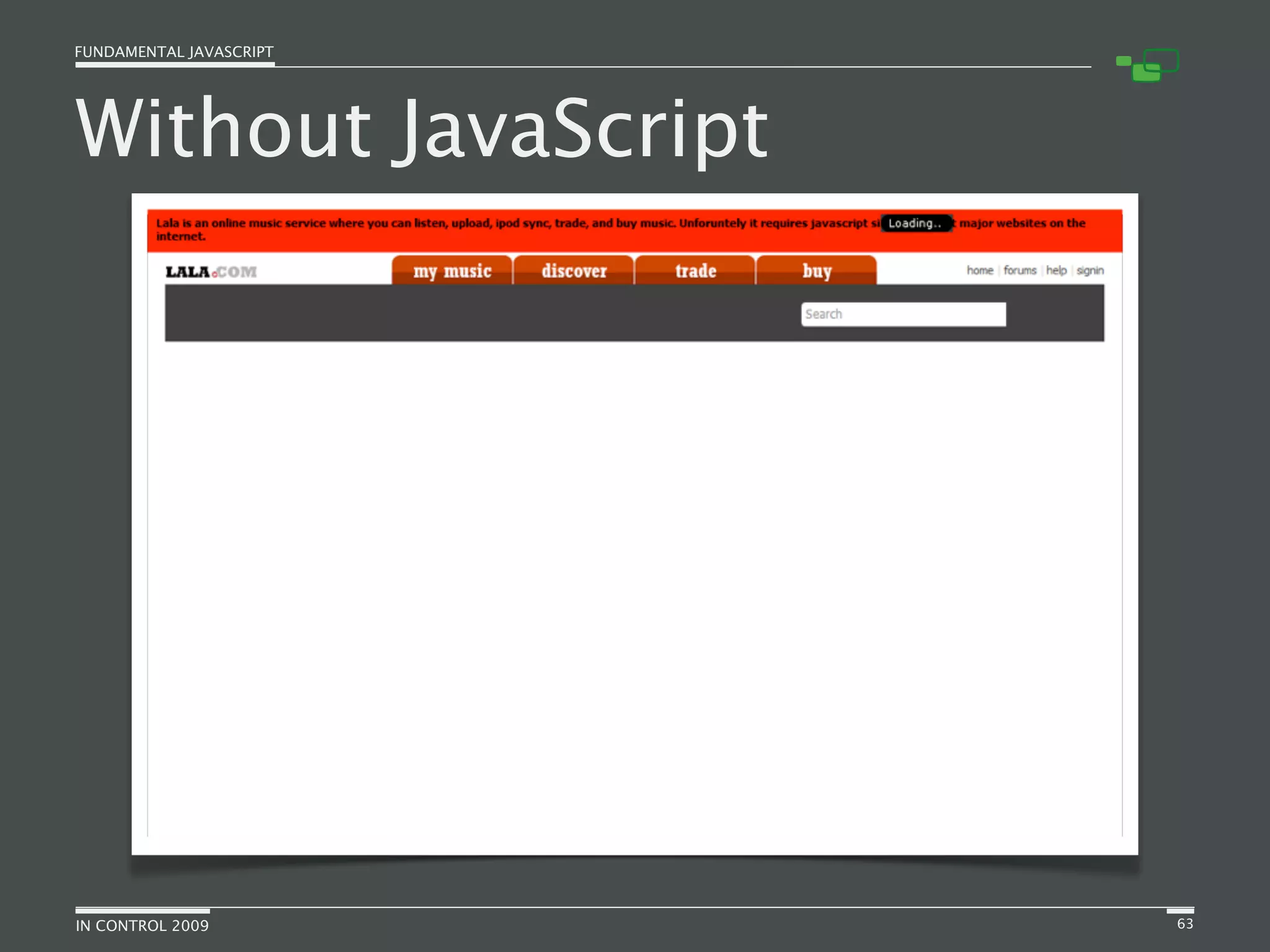Click the FUNDAMENTAL JAVASCRIPT header label
This screenshot has height=952, width=1270.
tap(174, 52)
